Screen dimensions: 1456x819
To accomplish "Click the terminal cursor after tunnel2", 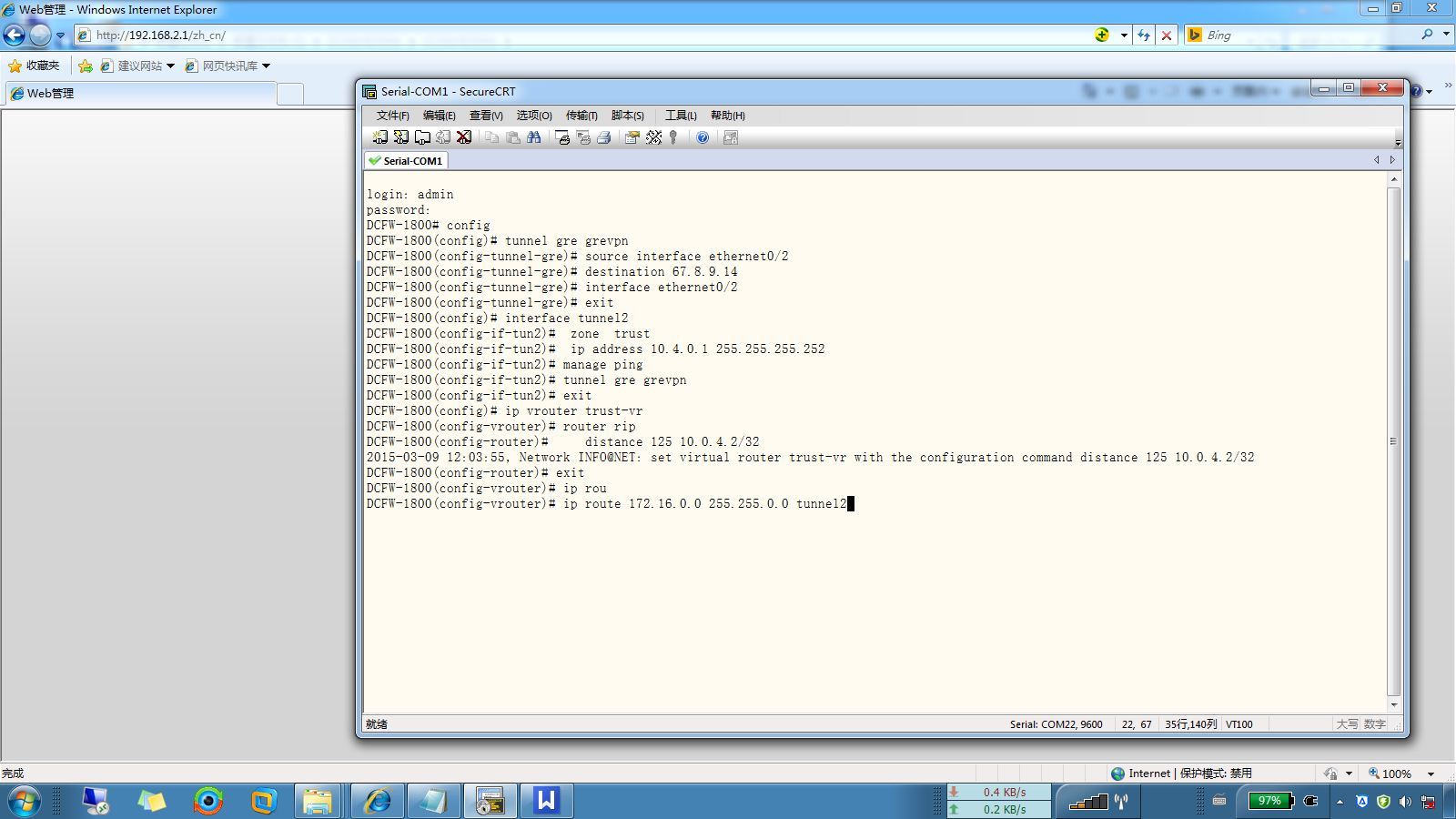I will tap(851, 503).
